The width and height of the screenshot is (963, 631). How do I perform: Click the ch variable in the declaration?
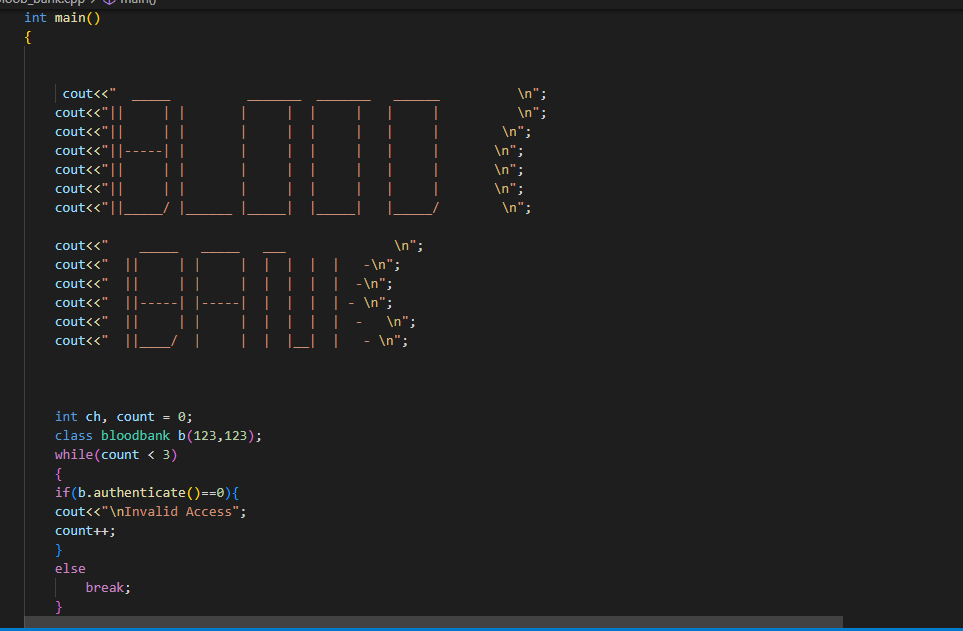pos(92,416)
